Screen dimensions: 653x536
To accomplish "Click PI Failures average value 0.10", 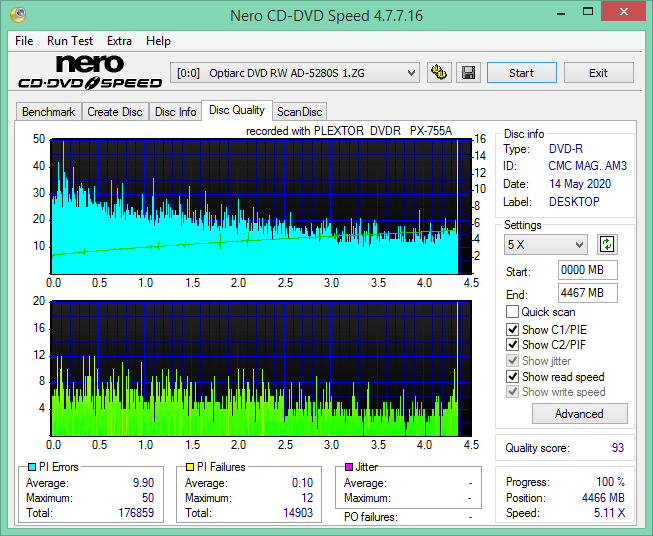I will tap(302, 483).
